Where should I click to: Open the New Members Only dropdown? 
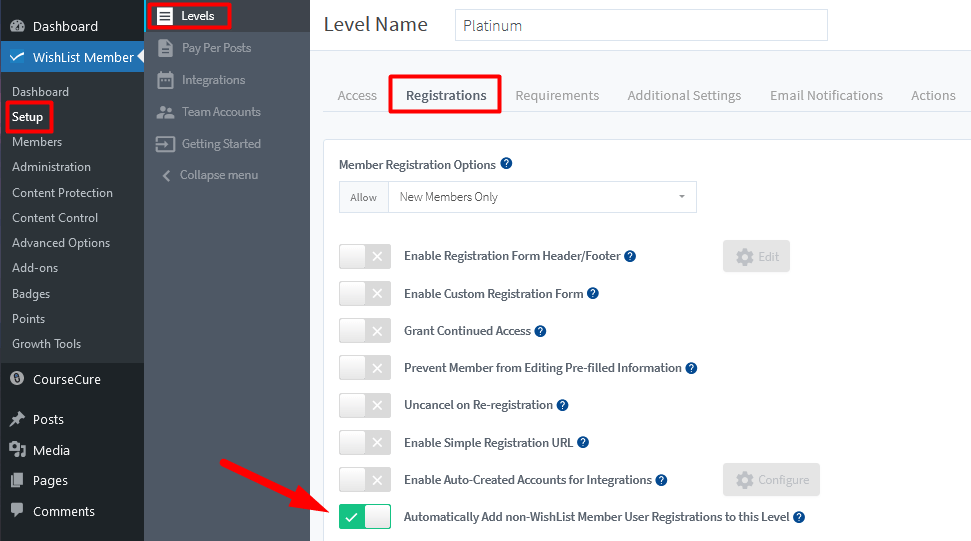pyautogui.click(x=542, y=197)
